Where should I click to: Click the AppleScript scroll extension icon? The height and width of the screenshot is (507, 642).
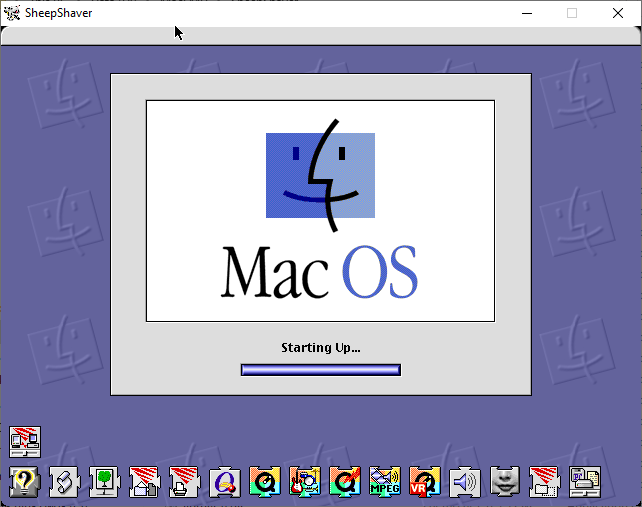tap(64, 482)
